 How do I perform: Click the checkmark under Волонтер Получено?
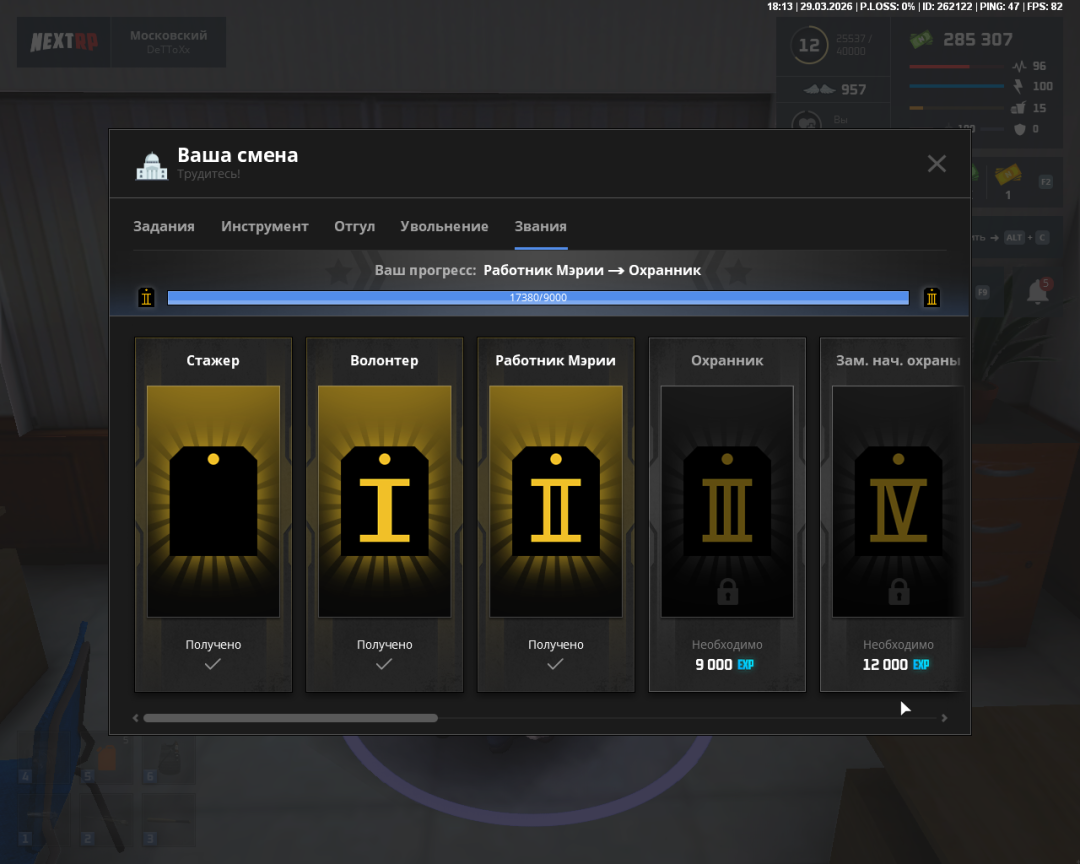click(x=384, y=664)
